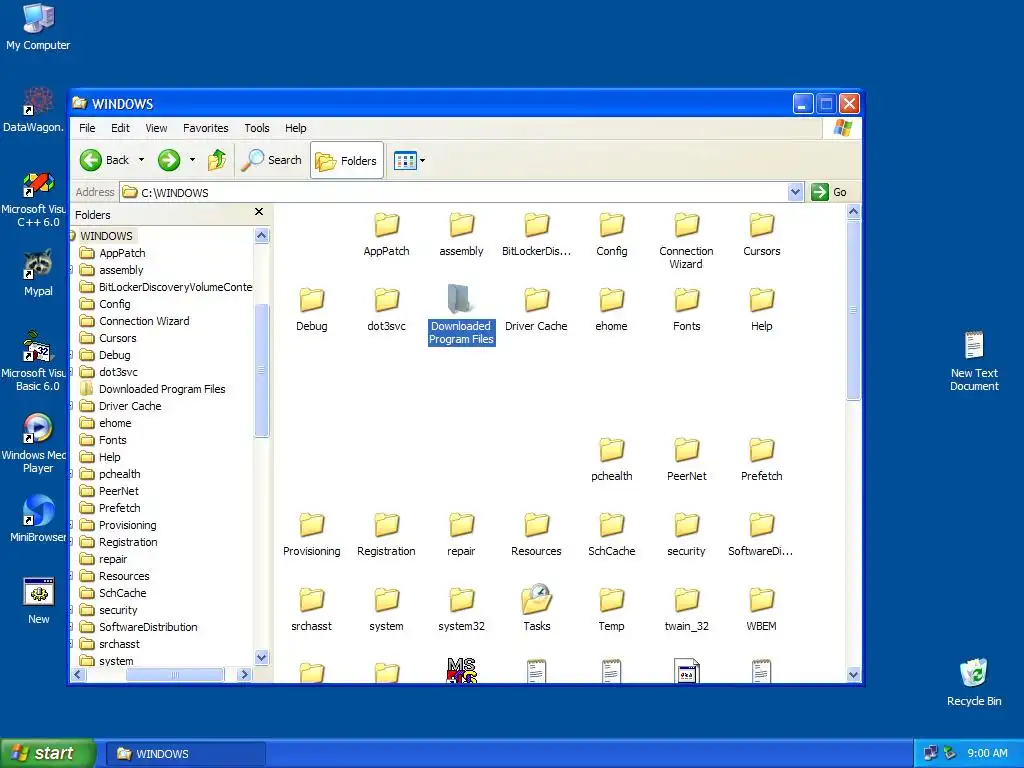
Task: Open the Help menu
Action: click(295, 128)
